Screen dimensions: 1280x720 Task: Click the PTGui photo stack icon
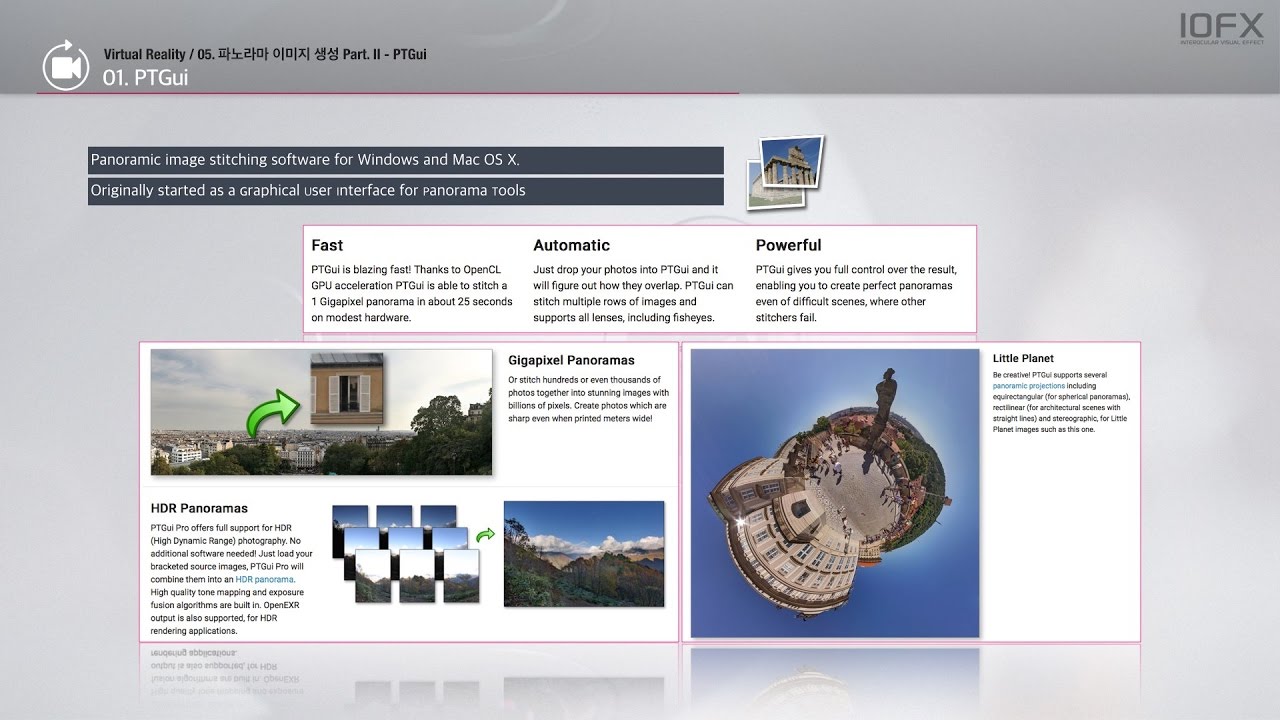point(785,172)
